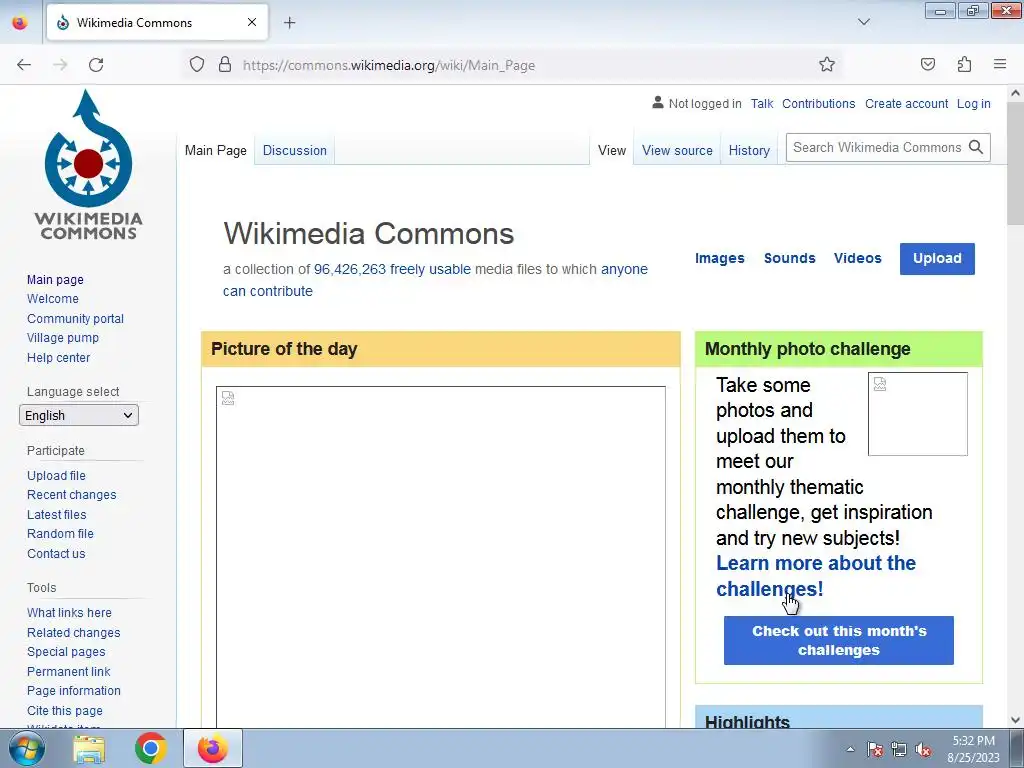Open the Images link
This screenshot has height=768, width=1024.
click(720, 259)
